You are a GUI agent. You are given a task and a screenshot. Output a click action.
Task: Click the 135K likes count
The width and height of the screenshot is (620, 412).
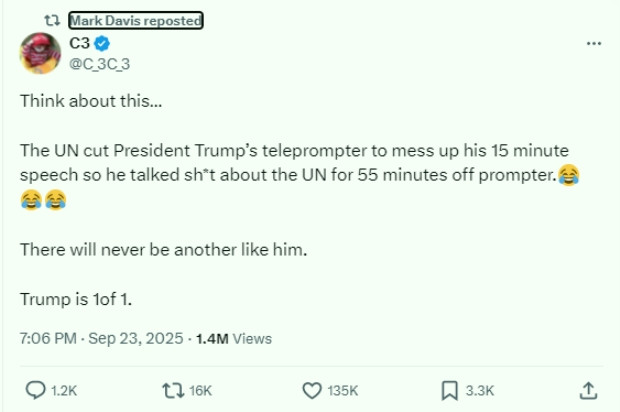(344, 390)
